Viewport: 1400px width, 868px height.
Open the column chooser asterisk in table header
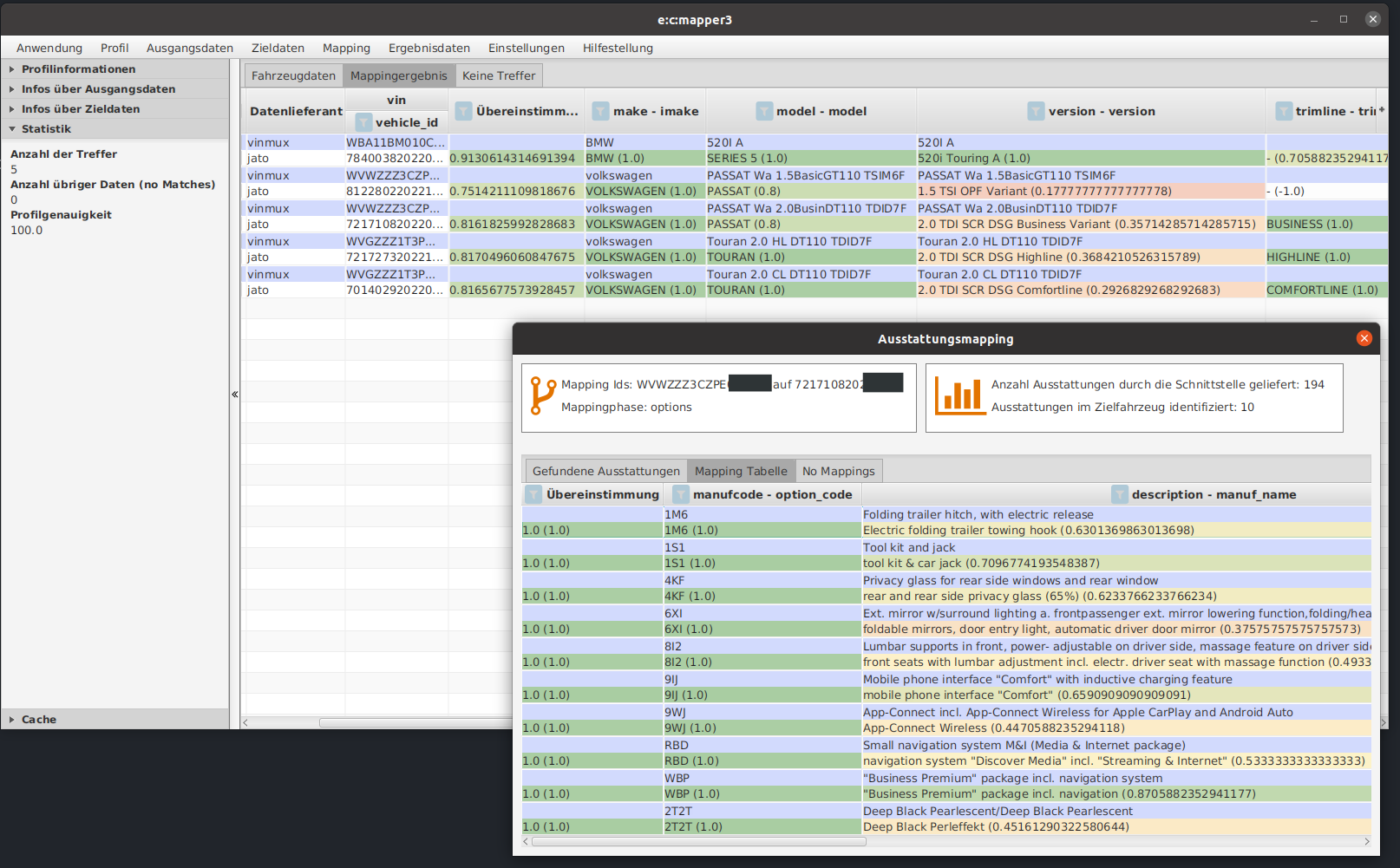pos(1382,111)
